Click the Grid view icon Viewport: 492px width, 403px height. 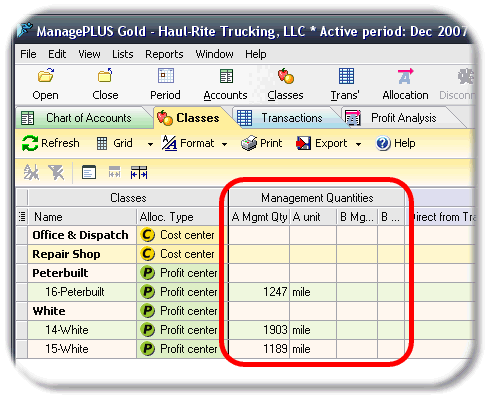pyautogui.click(x=102, y=144)
